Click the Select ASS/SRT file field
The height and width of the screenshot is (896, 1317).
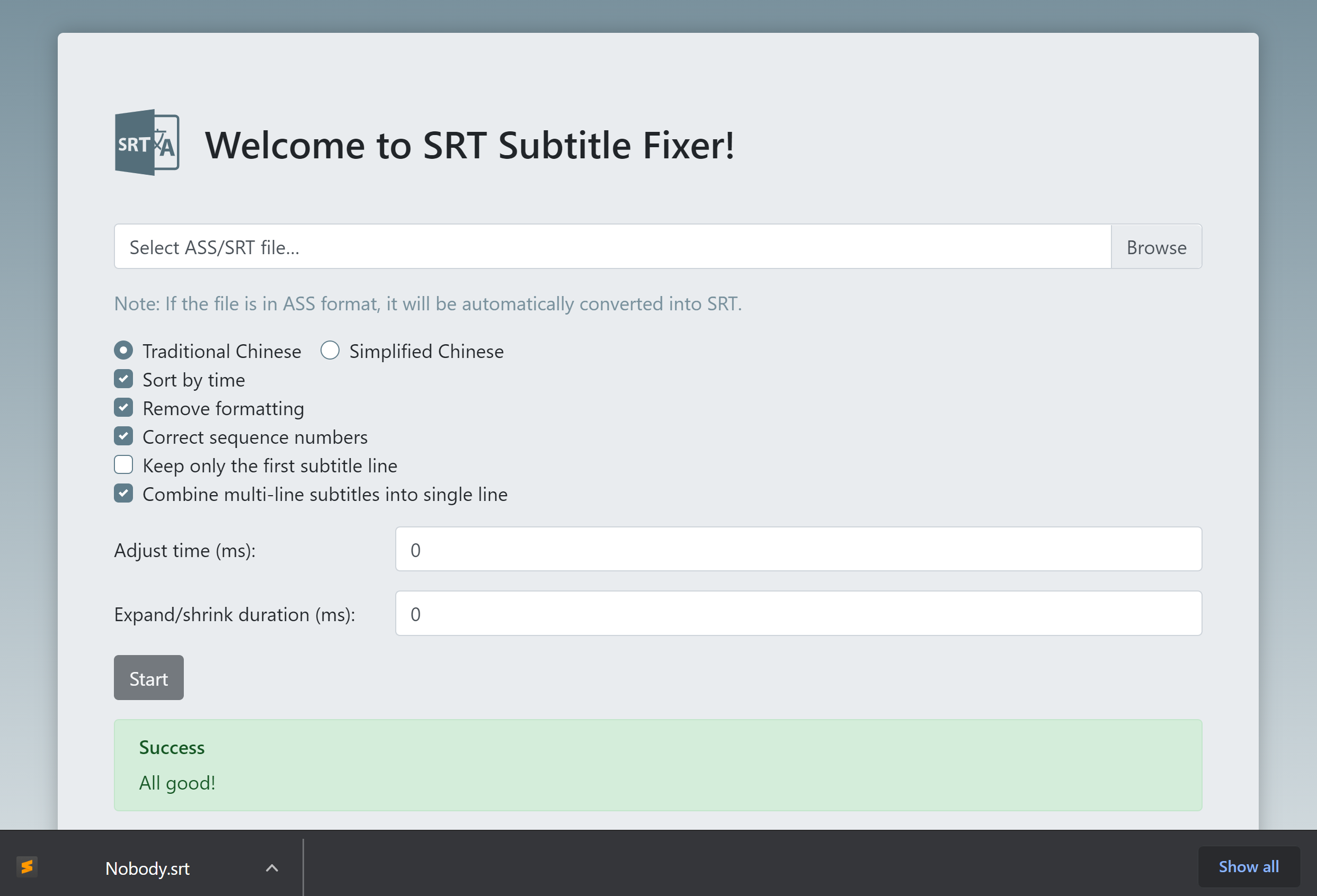tap(612, 247)
